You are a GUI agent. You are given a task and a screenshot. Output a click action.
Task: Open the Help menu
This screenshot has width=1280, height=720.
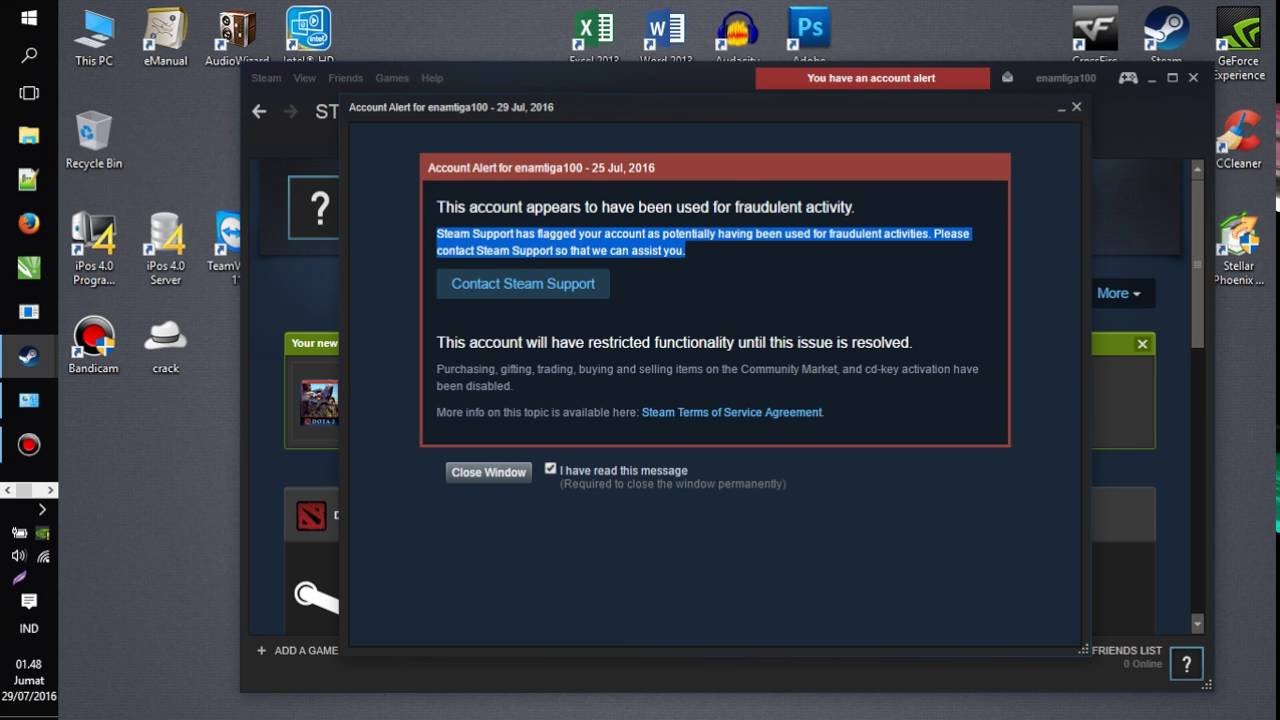[x=432, y=78]
